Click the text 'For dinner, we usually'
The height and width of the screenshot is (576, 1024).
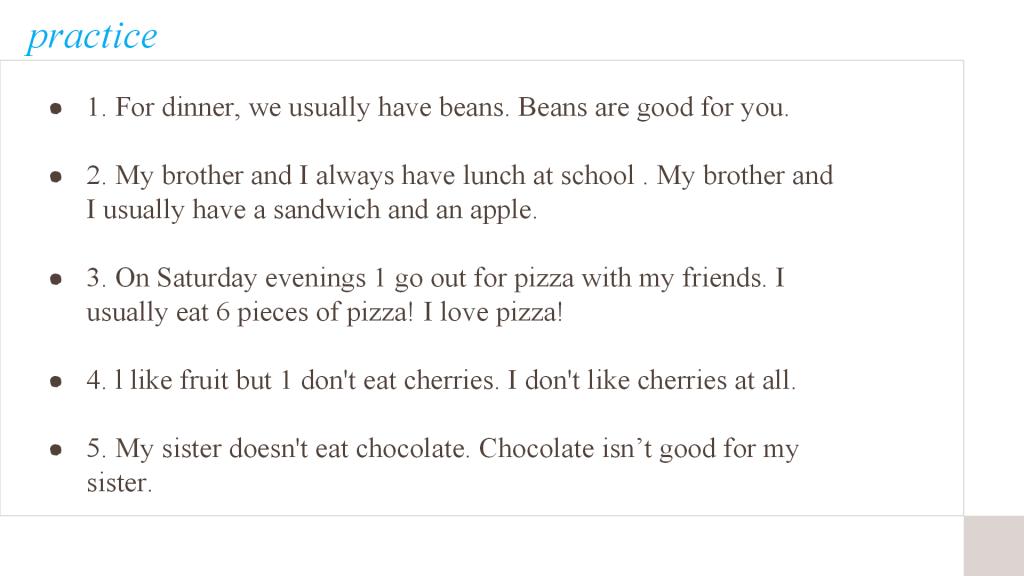(242, 108)
